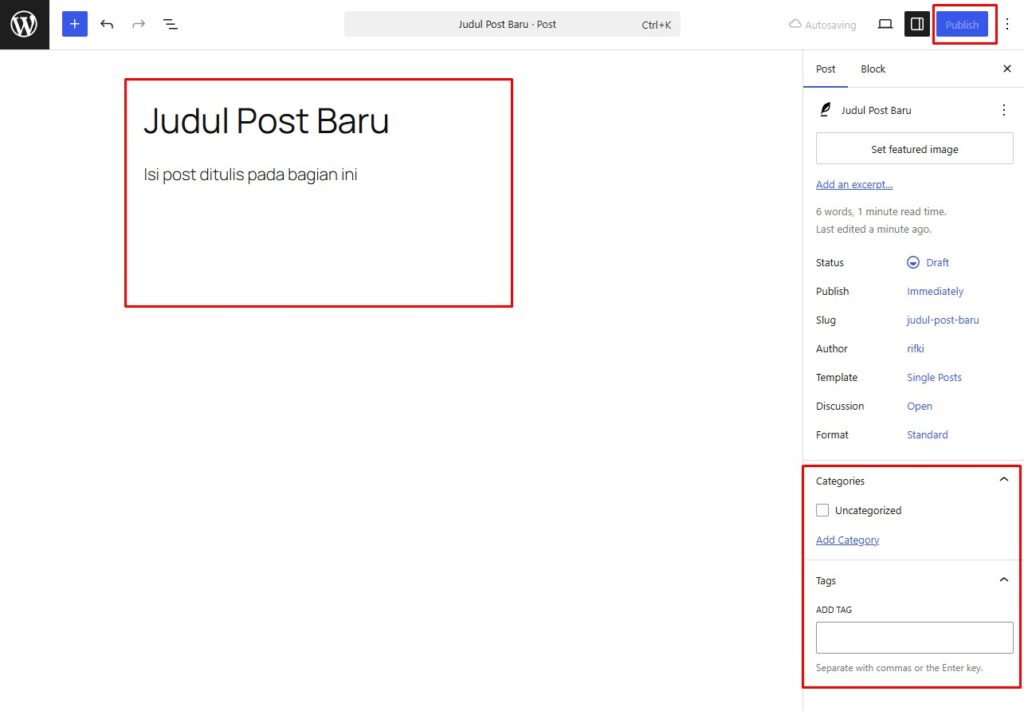Collapse the Categories panel
This screenshot has width=1024, height=711.
tap(1004, 480)
